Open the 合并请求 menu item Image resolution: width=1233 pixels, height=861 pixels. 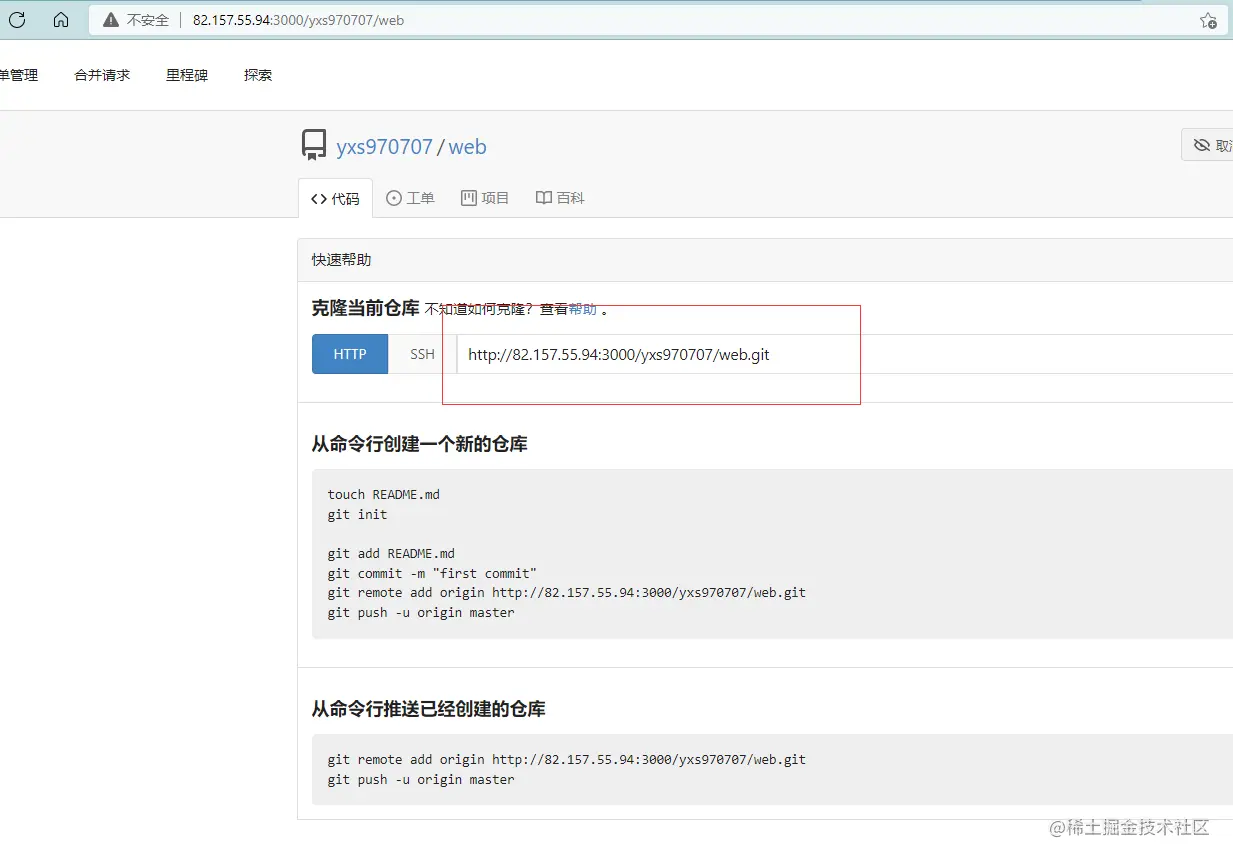(102, 75)
